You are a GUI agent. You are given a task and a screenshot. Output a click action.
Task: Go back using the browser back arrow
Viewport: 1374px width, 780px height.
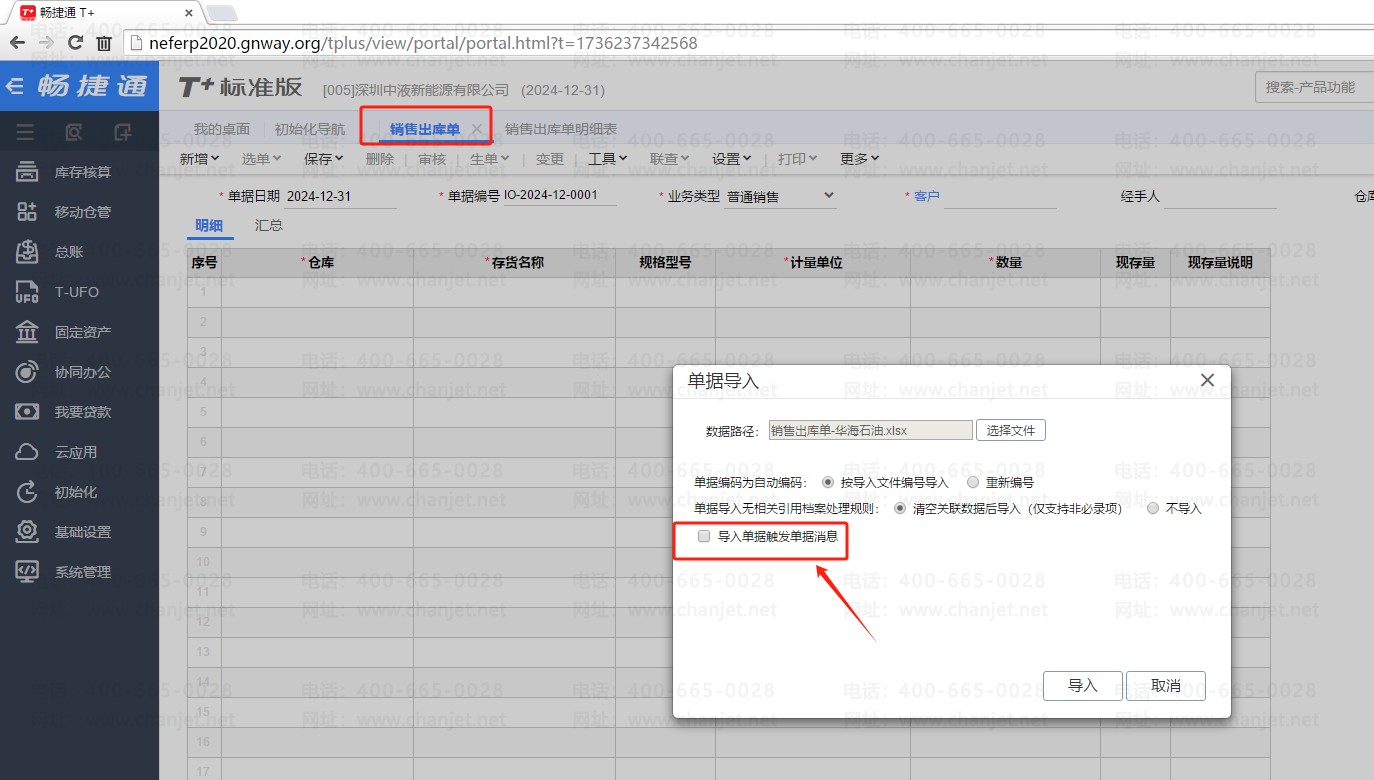pyautogui.click(x=17, y=43)
